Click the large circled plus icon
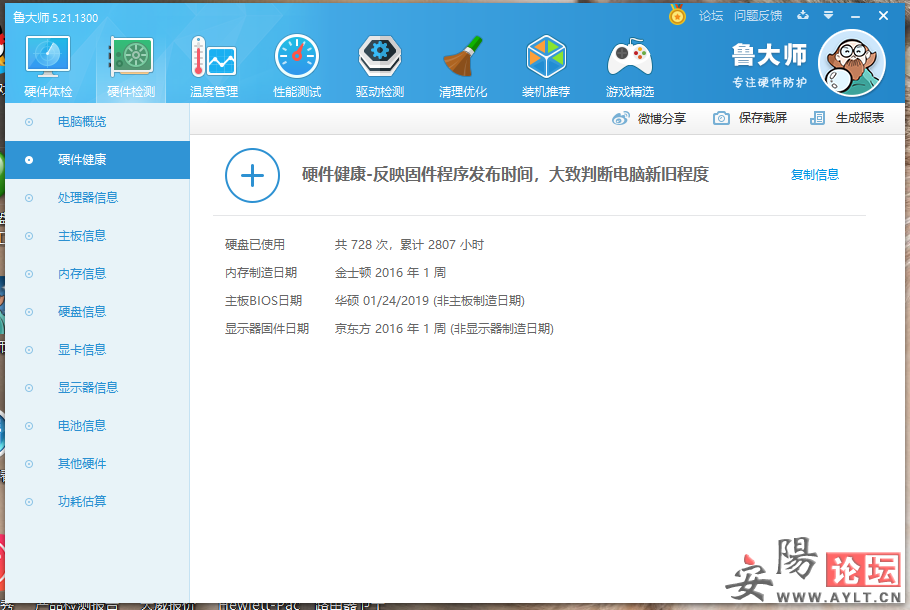 tap(252, 175)
